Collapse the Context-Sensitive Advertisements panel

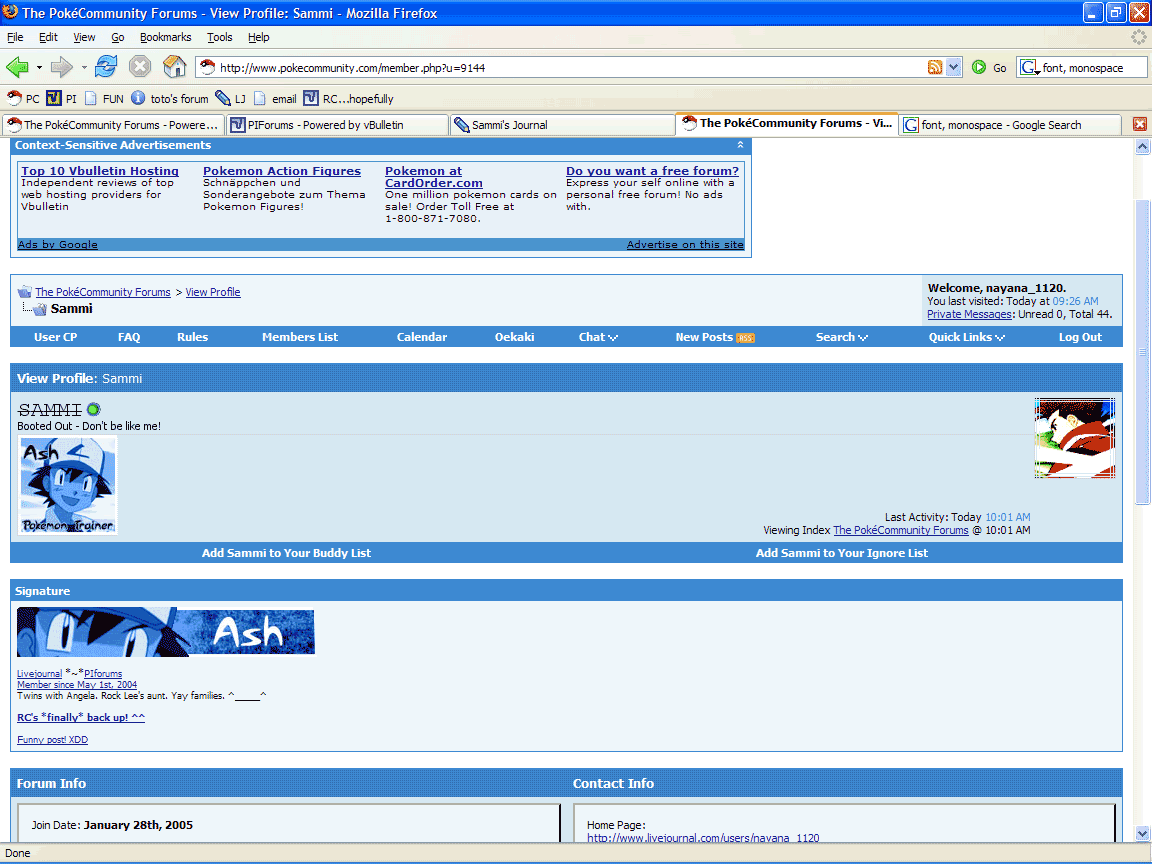tap(740, 145)
